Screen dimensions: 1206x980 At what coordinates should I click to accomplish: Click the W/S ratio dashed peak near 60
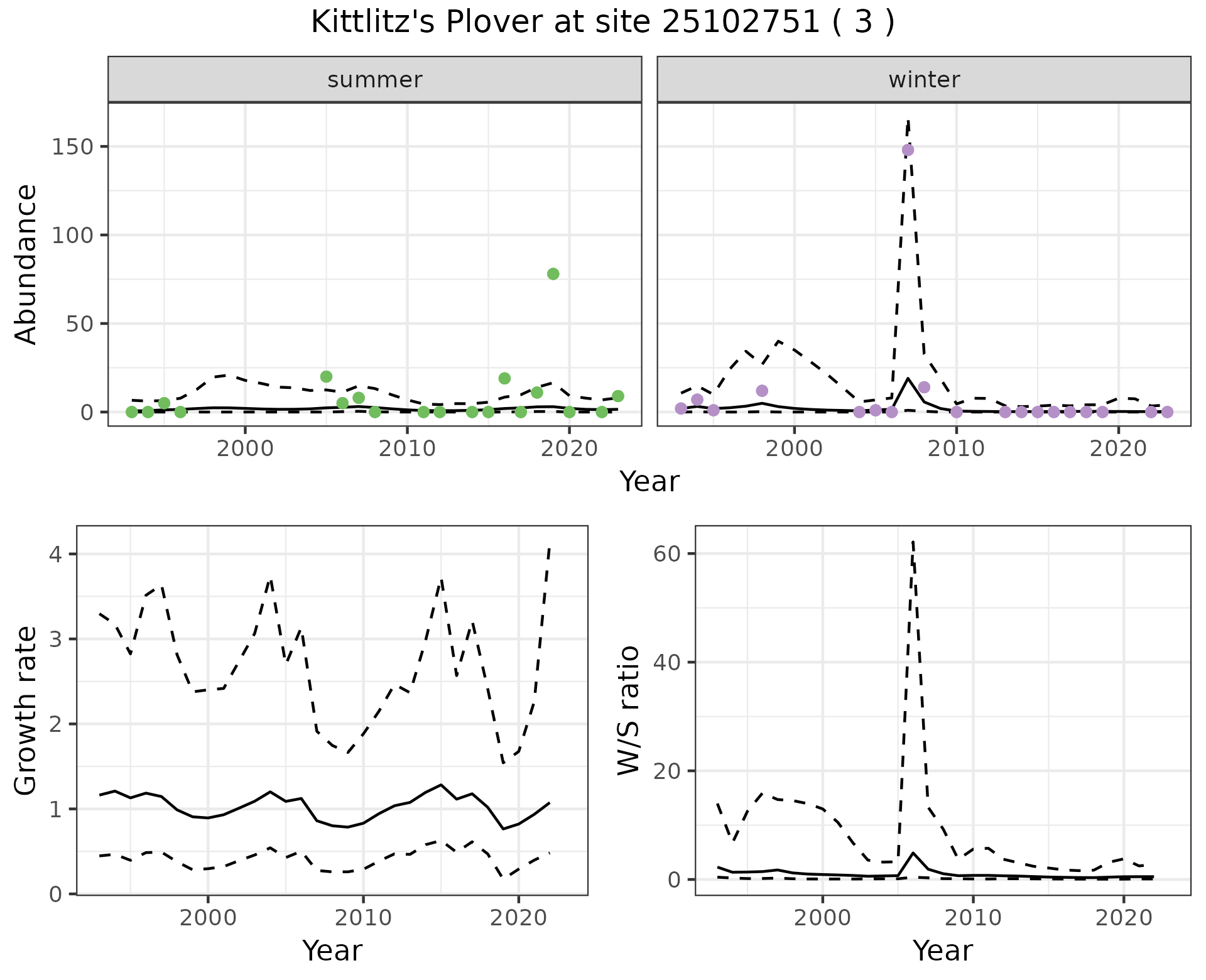click(x=913, y=543)
